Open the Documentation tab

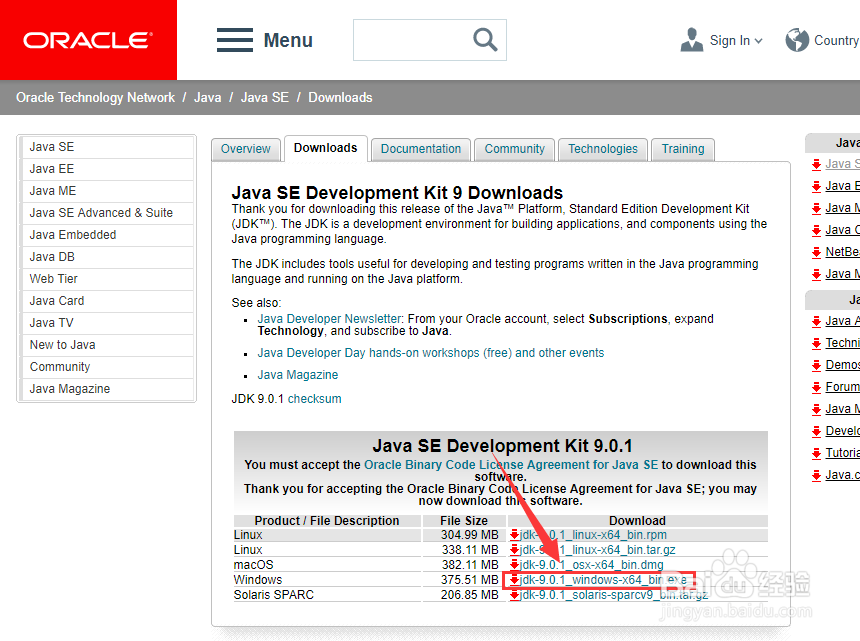tap(421, 149)
